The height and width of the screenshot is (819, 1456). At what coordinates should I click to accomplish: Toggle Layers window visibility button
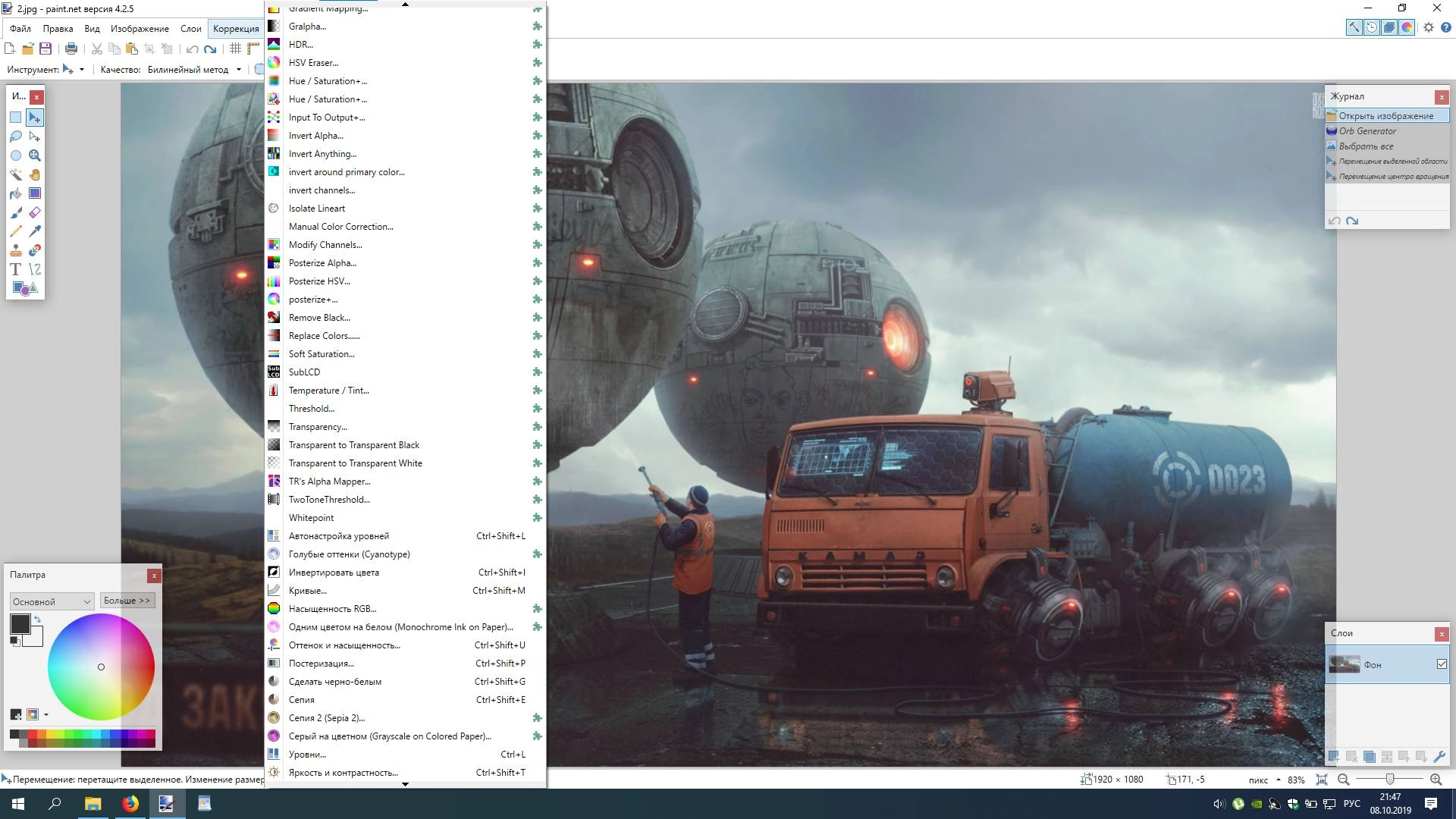click(1389, 27)
